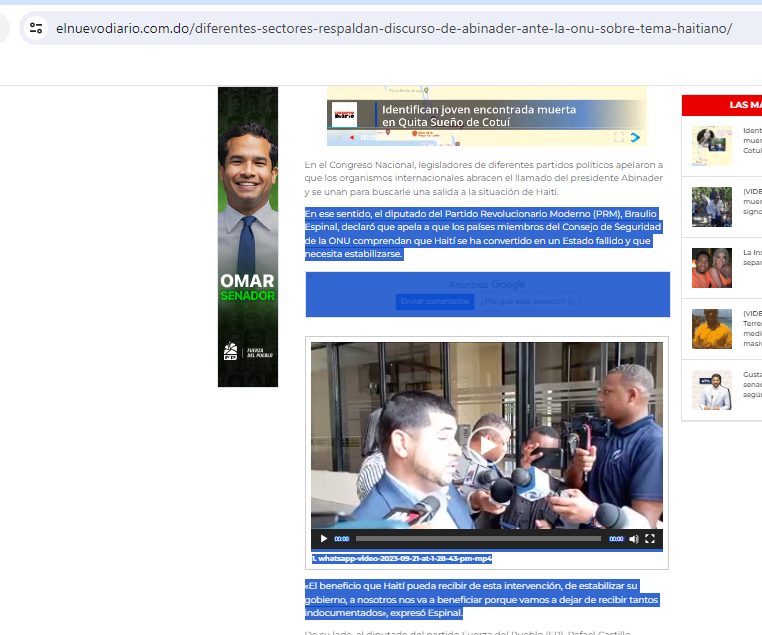762x635 pixels.
Task: Mute the video using the speaker icon
Action: [633, 539]
